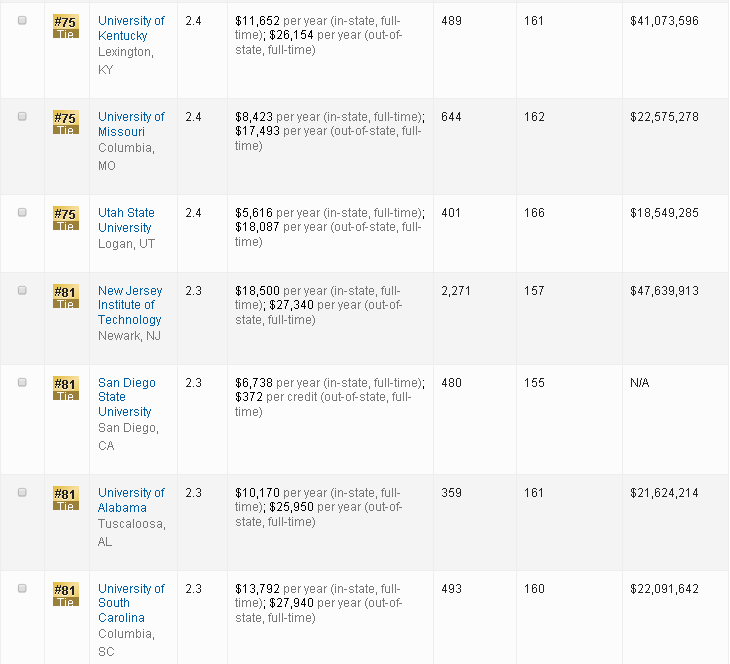
Task: Open the University of Alabama link
Action: coord(131,500)
